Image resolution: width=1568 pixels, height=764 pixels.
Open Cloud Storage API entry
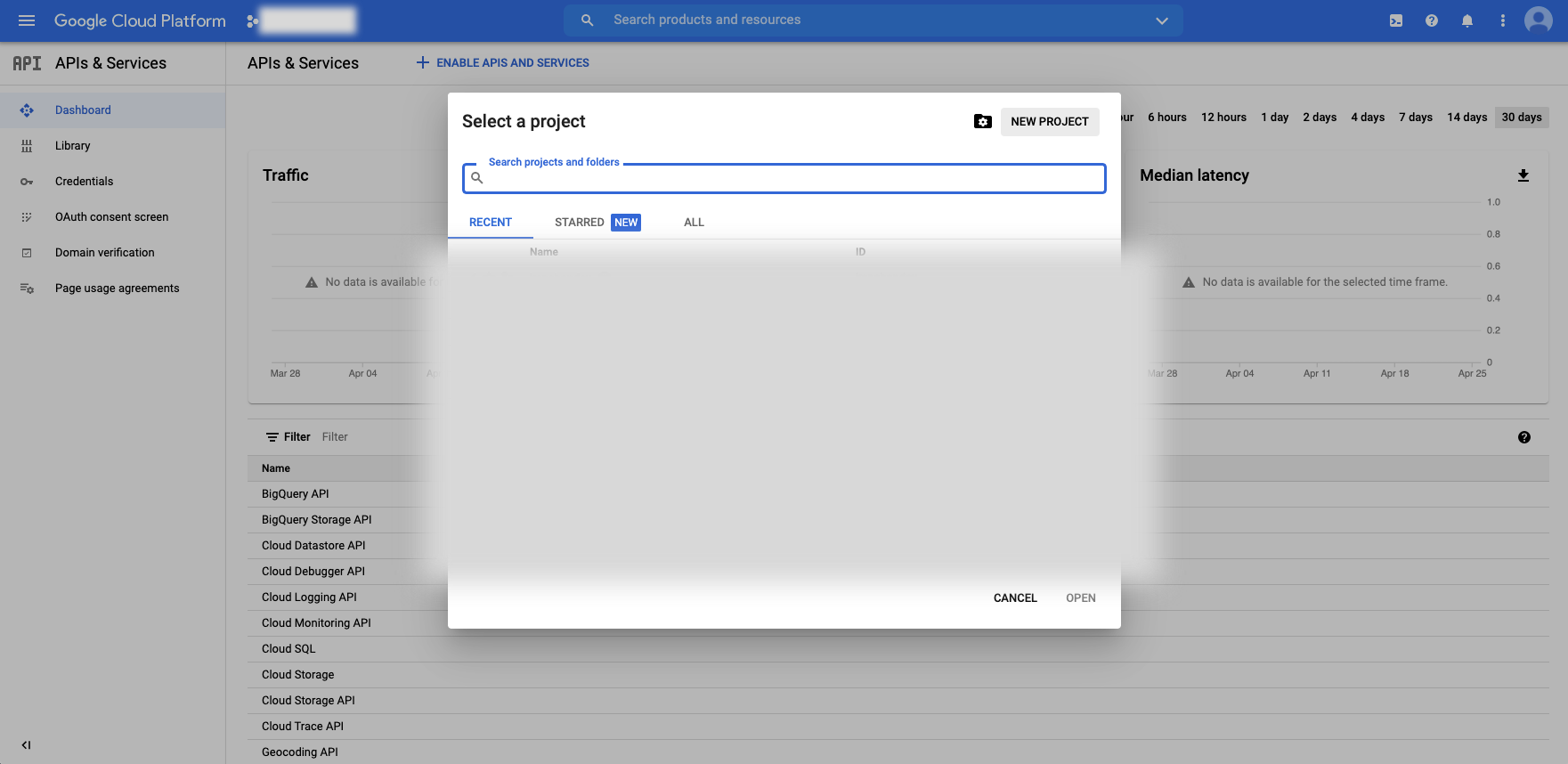[308, 701]
